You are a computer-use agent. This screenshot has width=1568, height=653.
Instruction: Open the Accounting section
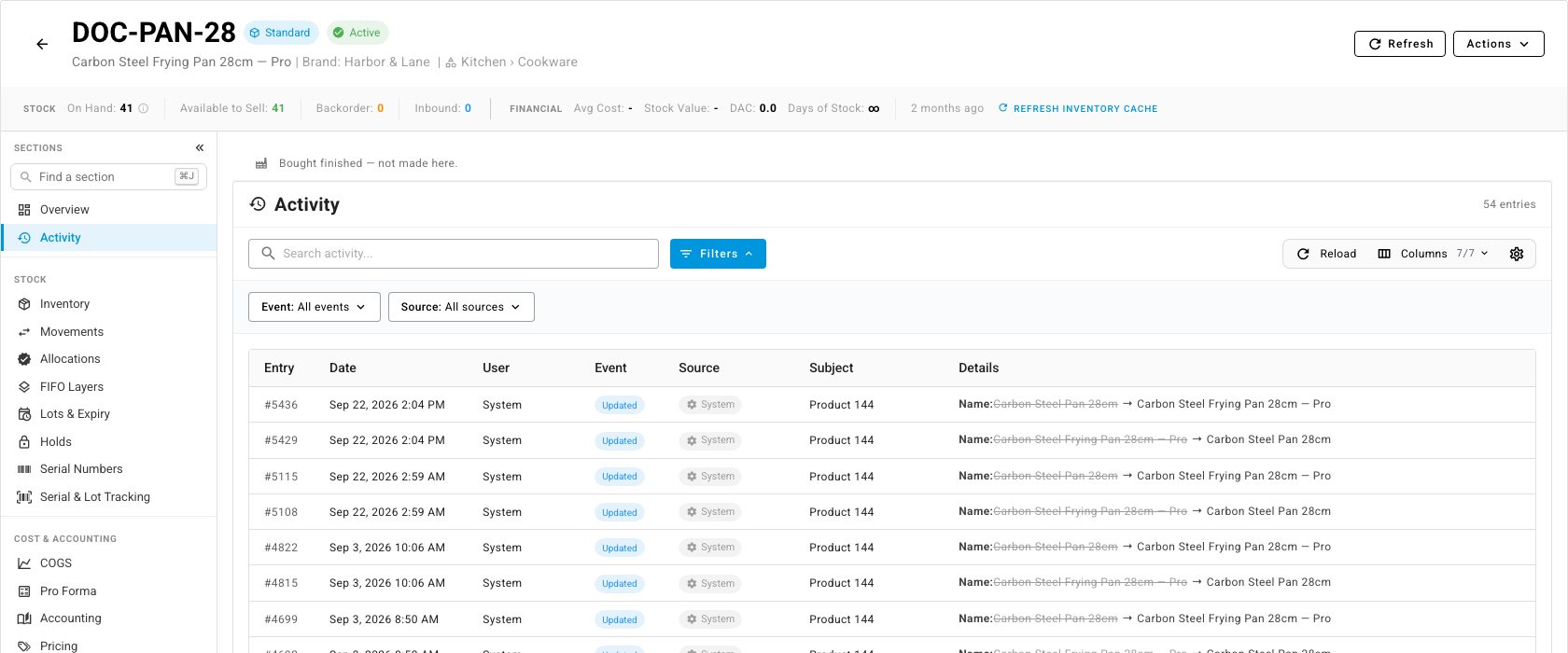click(109, 618)
